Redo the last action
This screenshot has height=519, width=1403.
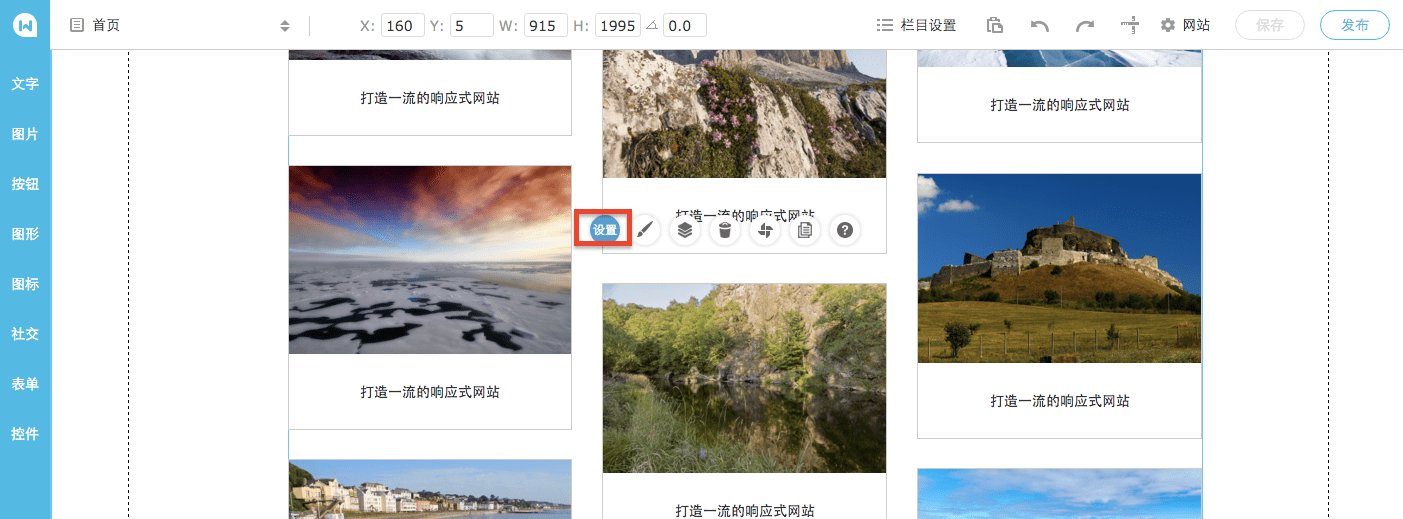pyautogui.click(x=1085, y=26)
